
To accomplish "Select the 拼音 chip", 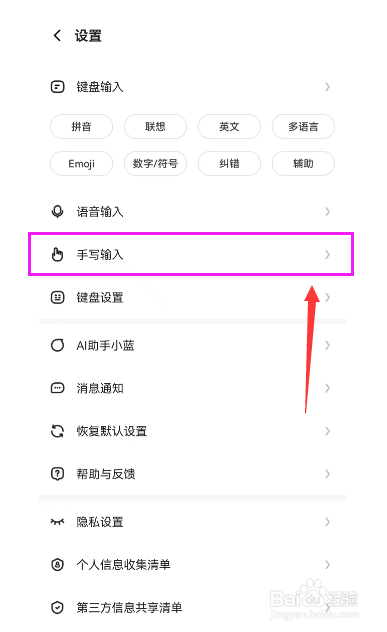I will (x=81, y=127).
